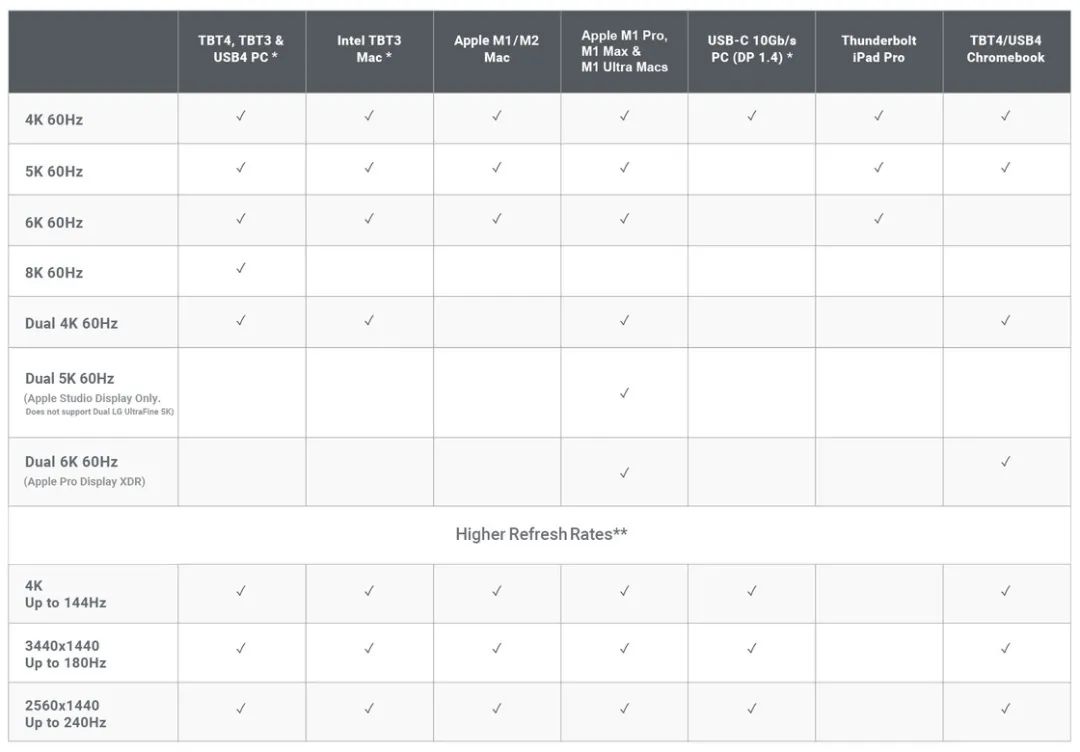This screenshot has width=1080, height=752.
Task: Click the checkmark in the 8K 60Hz row
Action: (x=241, y=269)
